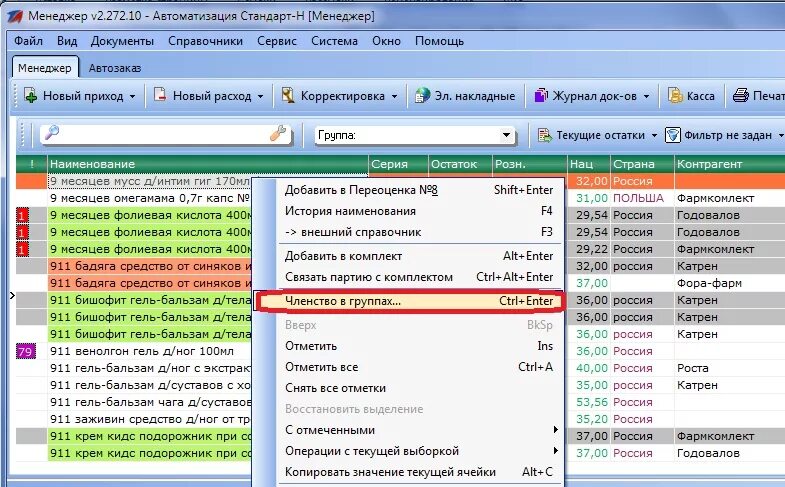Click the ! column header
The height and width of the screenshot is (487, 785).
pos(32,164)
